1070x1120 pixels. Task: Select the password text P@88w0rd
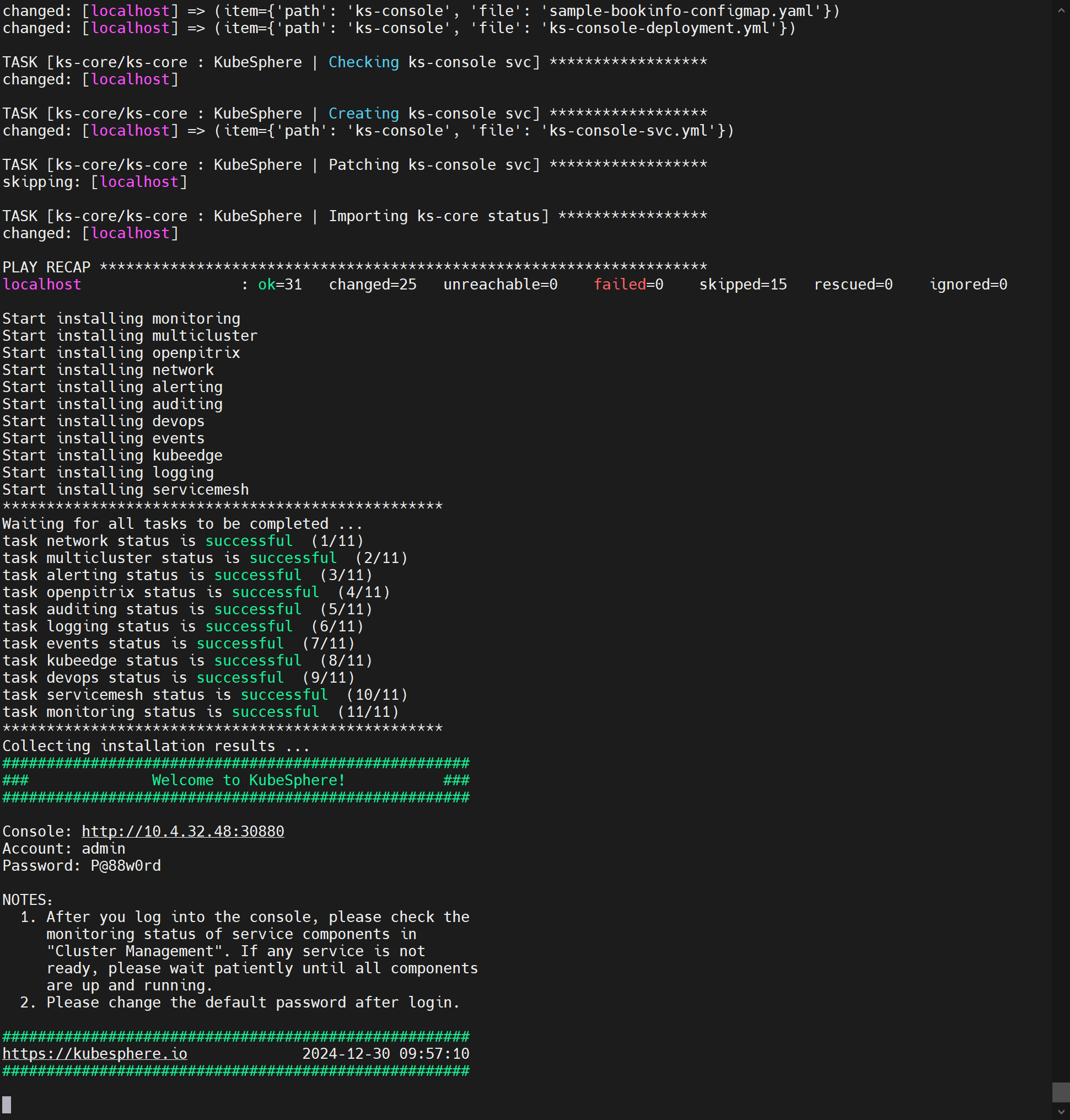126,866
